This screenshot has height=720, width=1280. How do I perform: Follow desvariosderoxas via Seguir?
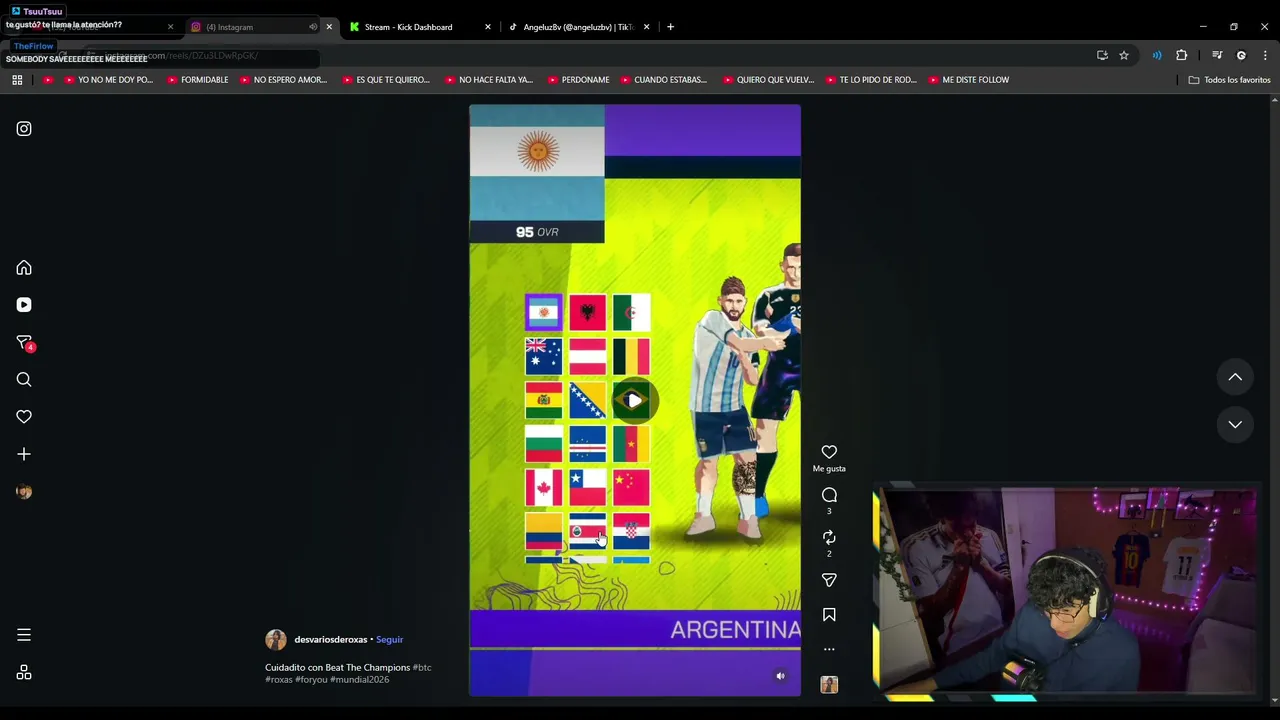tap(389, 640)
